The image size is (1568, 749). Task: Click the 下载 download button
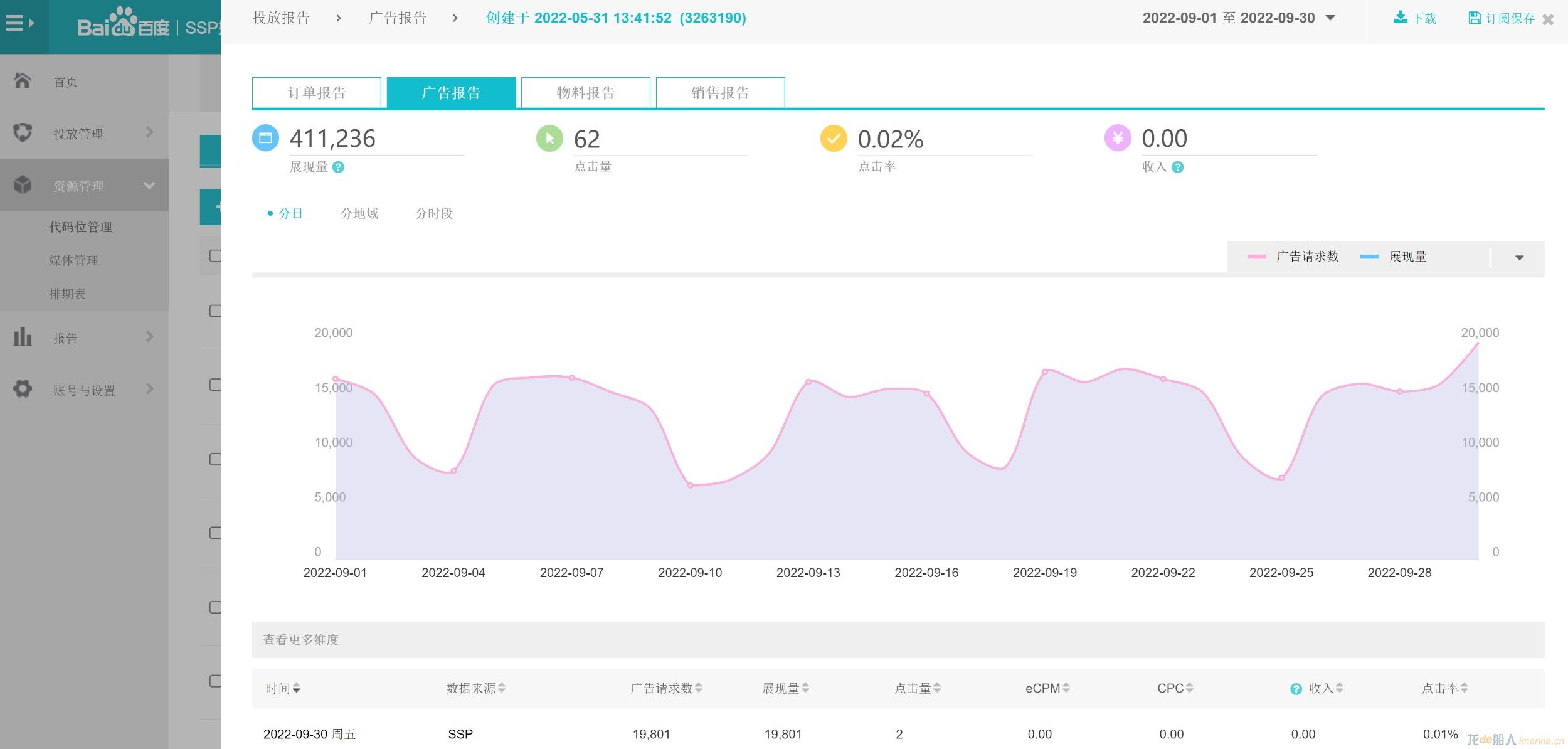pyautogui.click(x=1415, y=18)
